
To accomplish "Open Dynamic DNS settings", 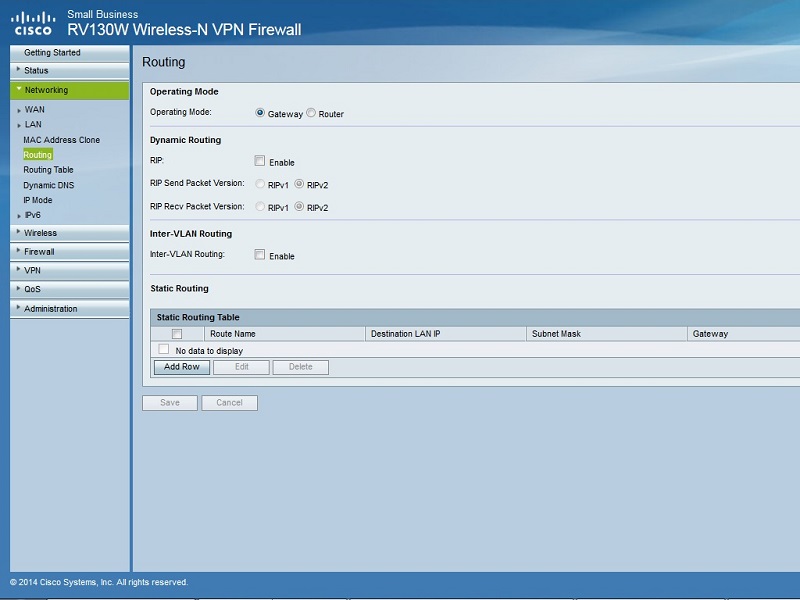I will (x=48, y=185).
